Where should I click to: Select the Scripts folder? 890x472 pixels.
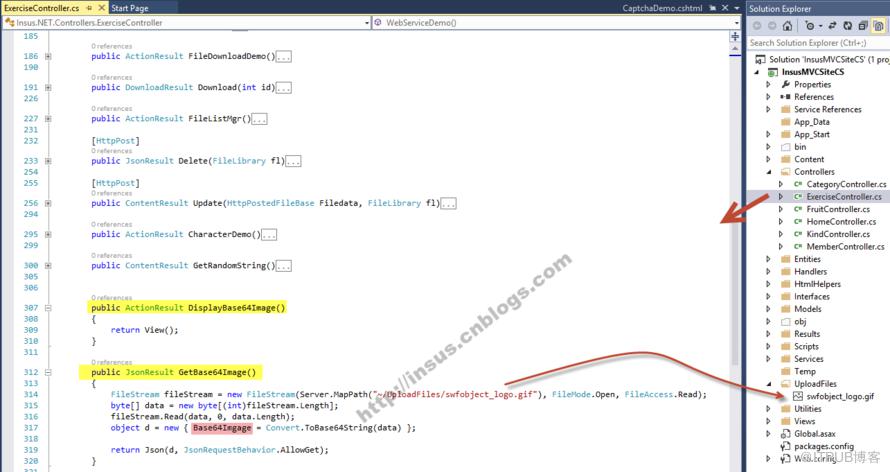pyautogui.click(x=806, y=347)
